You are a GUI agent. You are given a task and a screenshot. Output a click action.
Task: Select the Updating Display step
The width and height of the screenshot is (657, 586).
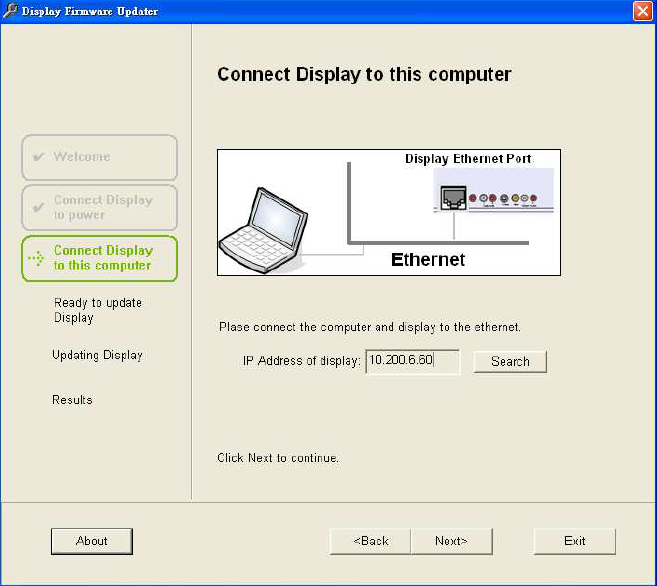pos(97,355)
